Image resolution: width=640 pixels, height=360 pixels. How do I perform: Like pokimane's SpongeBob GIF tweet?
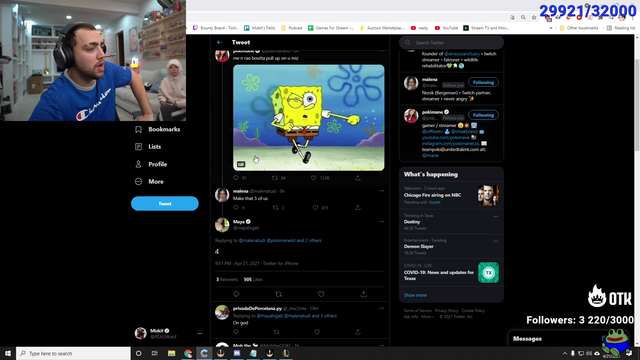313,178
